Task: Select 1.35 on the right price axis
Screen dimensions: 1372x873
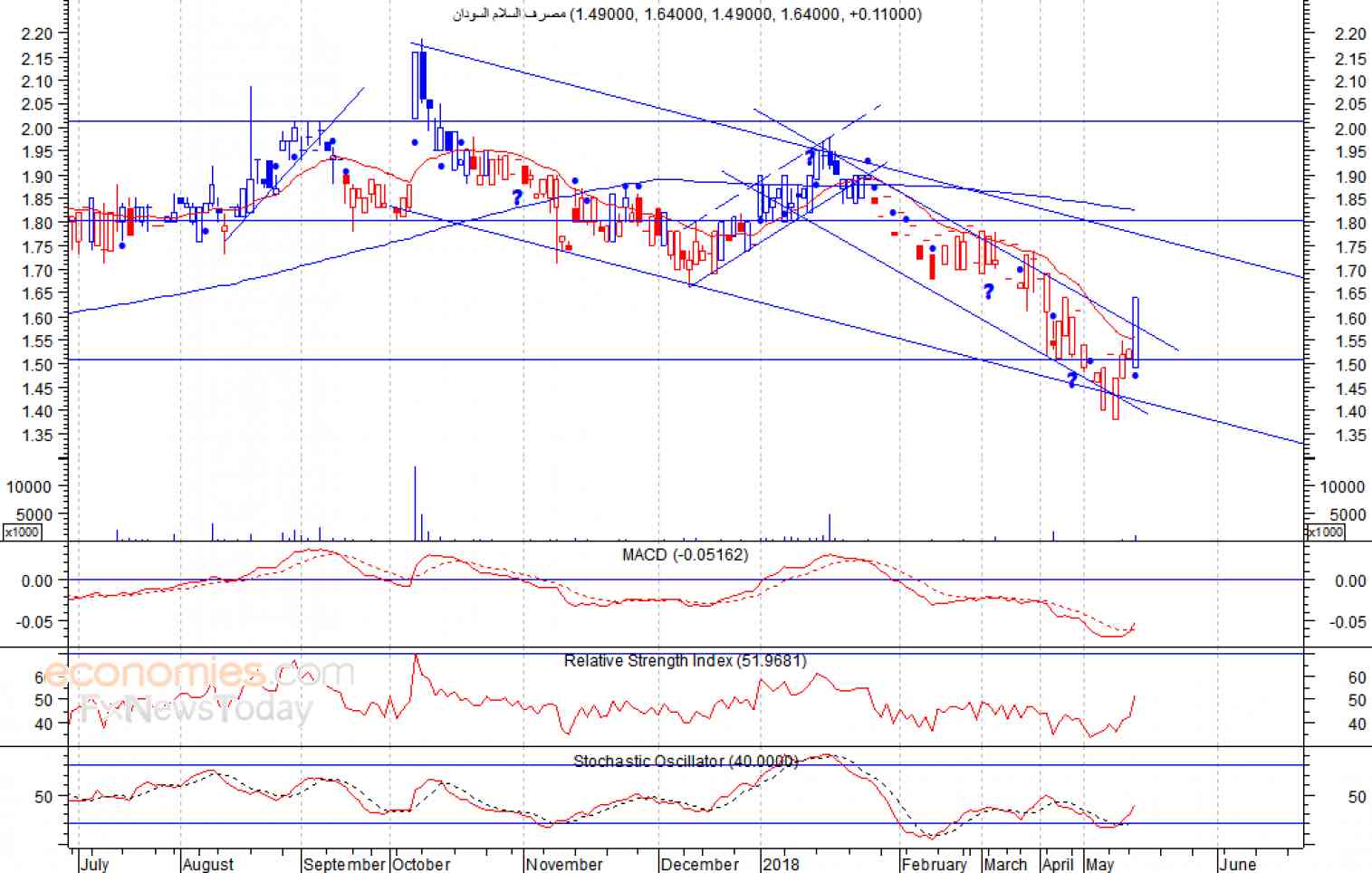Action: click(x=1350, y=436)
